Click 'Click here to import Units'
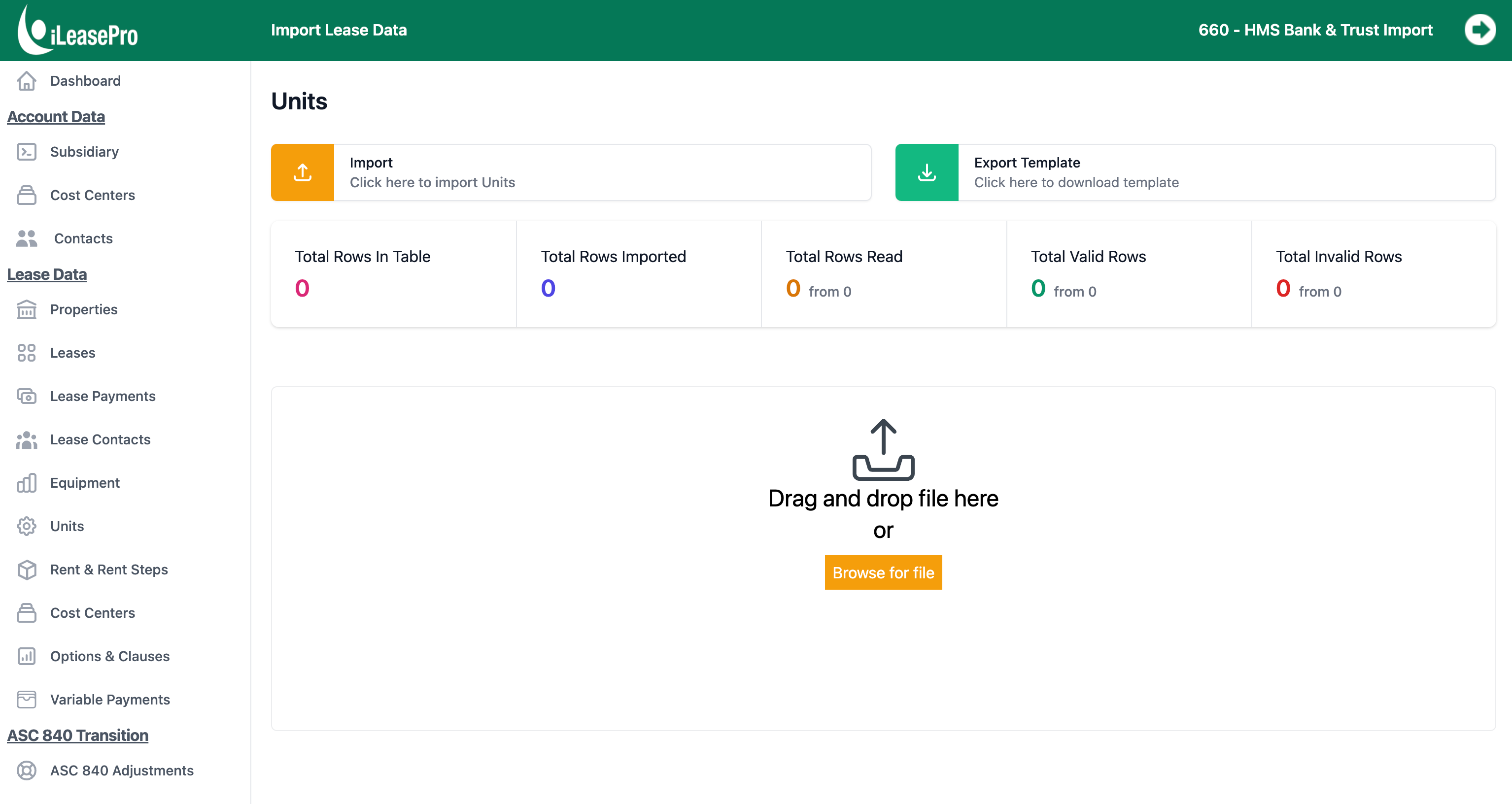Viewport: 1512px width, 804px height. point(433,183)
